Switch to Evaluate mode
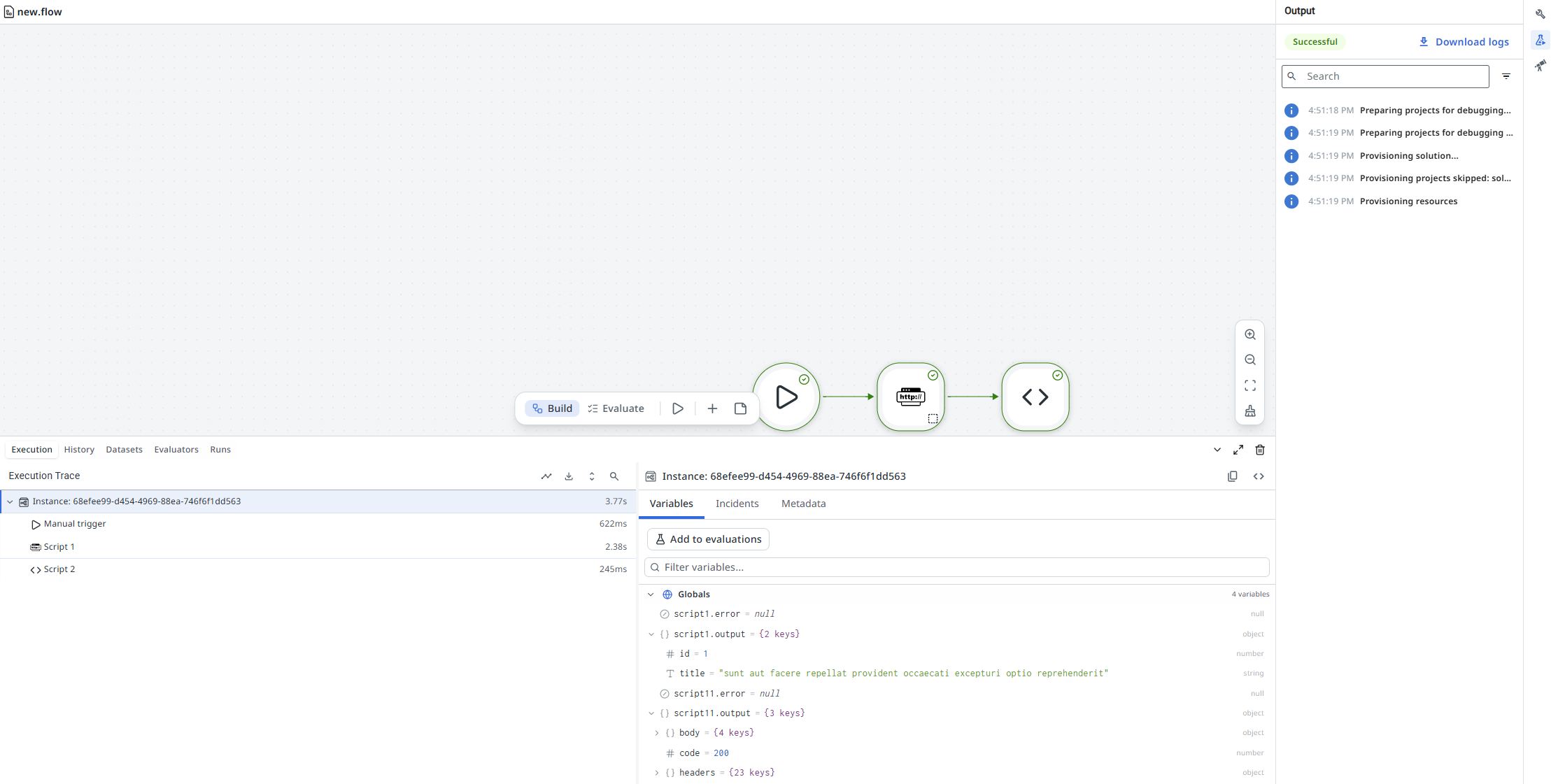The image size is (1551, 784). pyautogui.click(x=616, y=408)
